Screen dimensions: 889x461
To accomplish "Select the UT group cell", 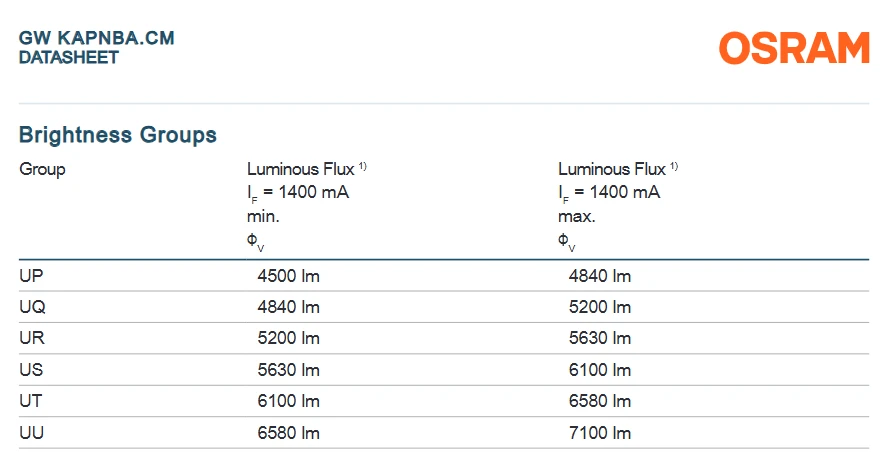I will (31, 401).
